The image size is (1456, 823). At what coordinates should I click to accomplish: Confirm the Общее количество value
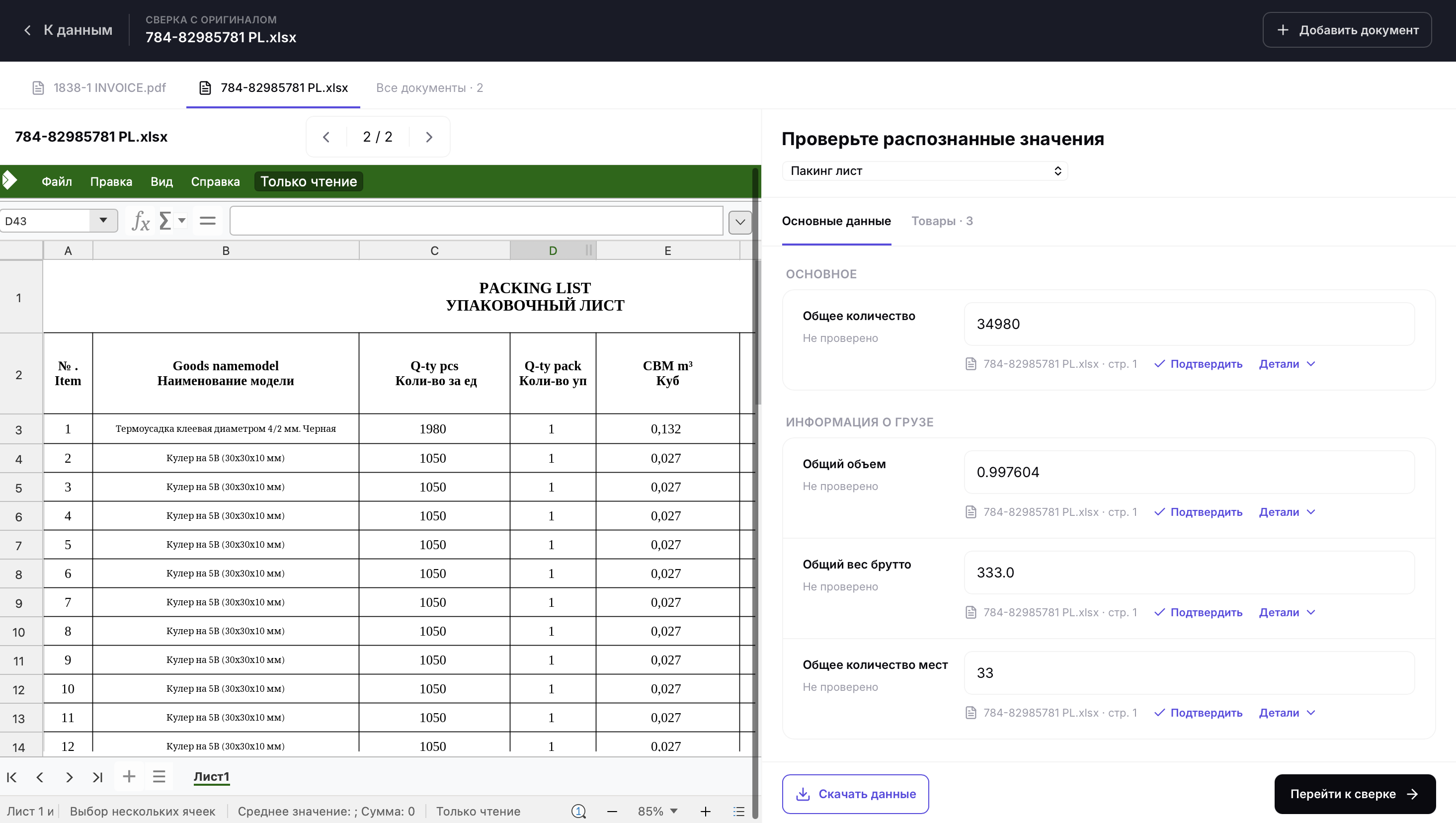[x=1198, y=364]
